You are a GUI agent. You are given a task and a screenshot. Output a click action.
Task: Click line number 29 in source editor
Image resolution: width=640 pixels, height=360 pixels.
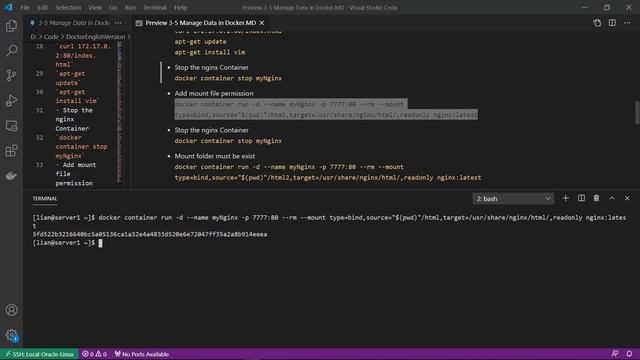point(39,74)
